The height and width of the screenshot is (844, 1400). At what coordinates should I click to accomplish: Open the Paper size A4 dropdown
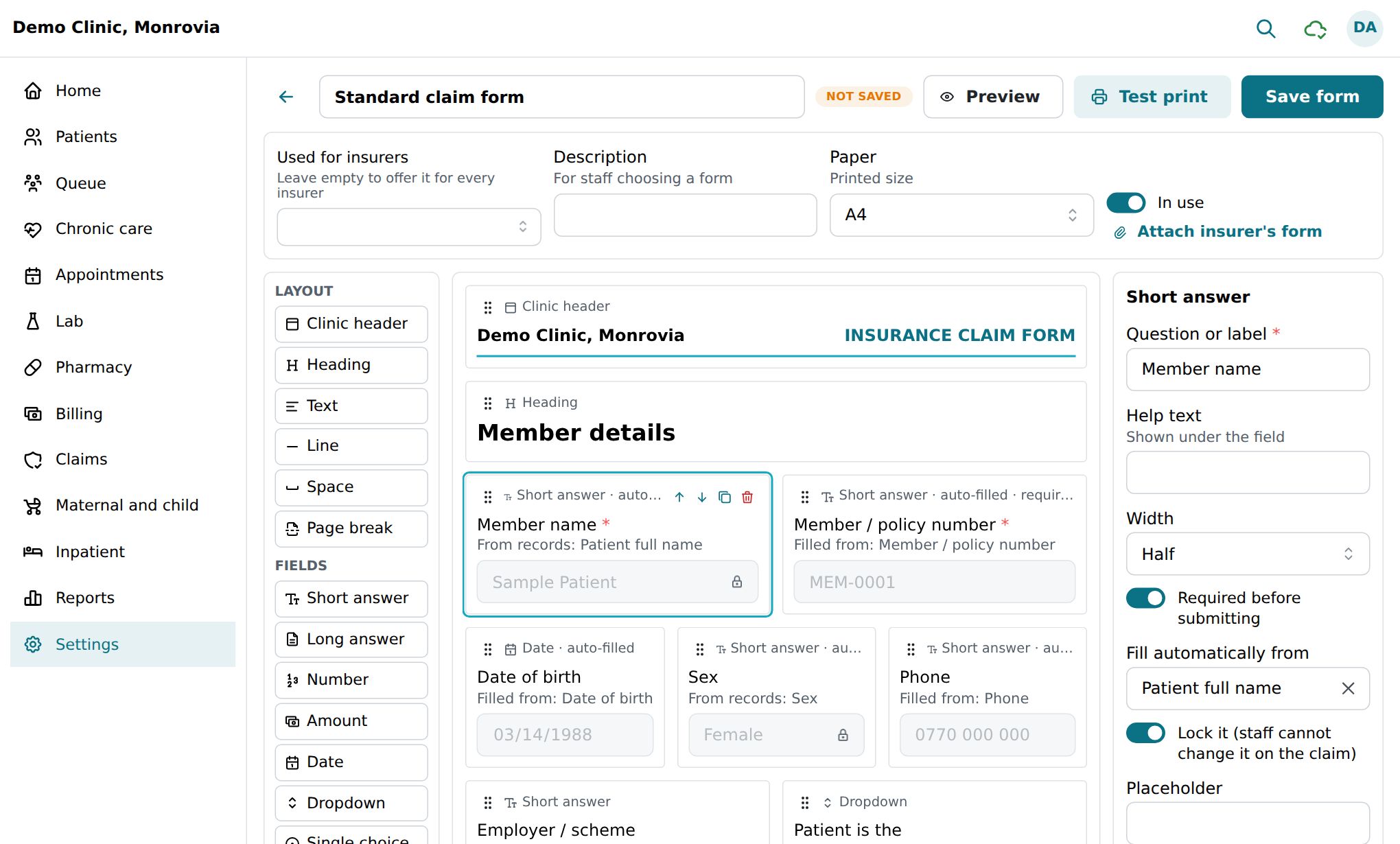961,215
